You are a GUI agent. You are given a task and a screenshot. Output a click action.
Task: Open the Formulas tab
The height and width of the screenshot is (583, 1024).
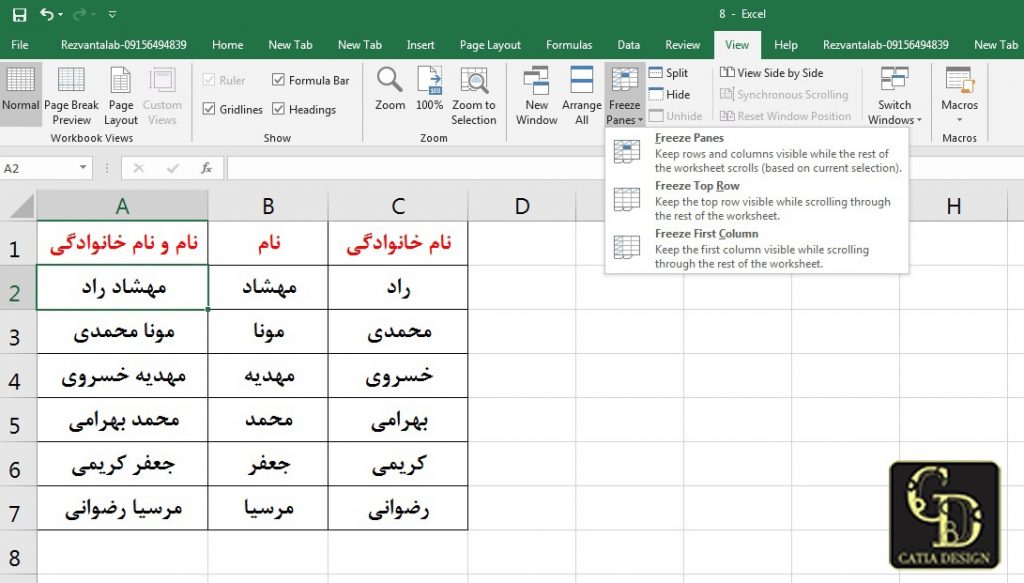tap(569, 45)
